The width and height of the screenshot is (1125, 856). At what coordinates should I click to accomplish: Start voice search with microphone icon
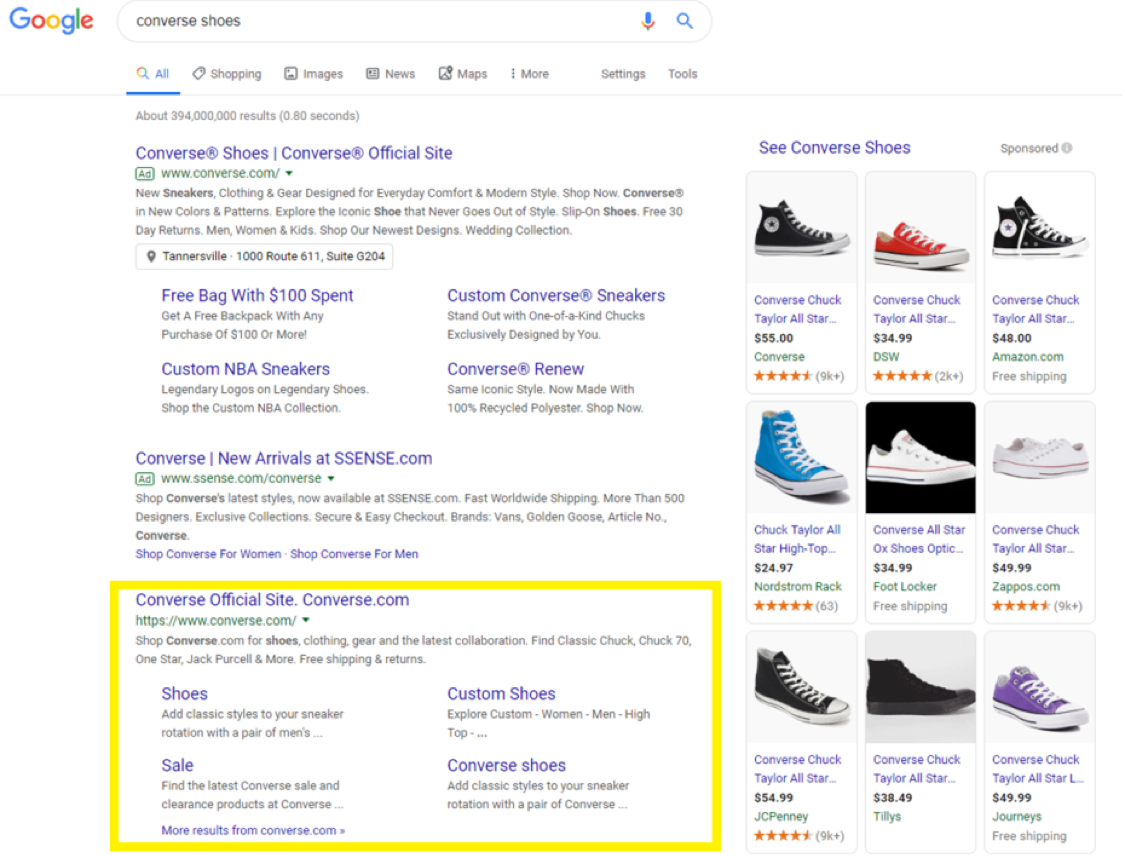point(648,21)
